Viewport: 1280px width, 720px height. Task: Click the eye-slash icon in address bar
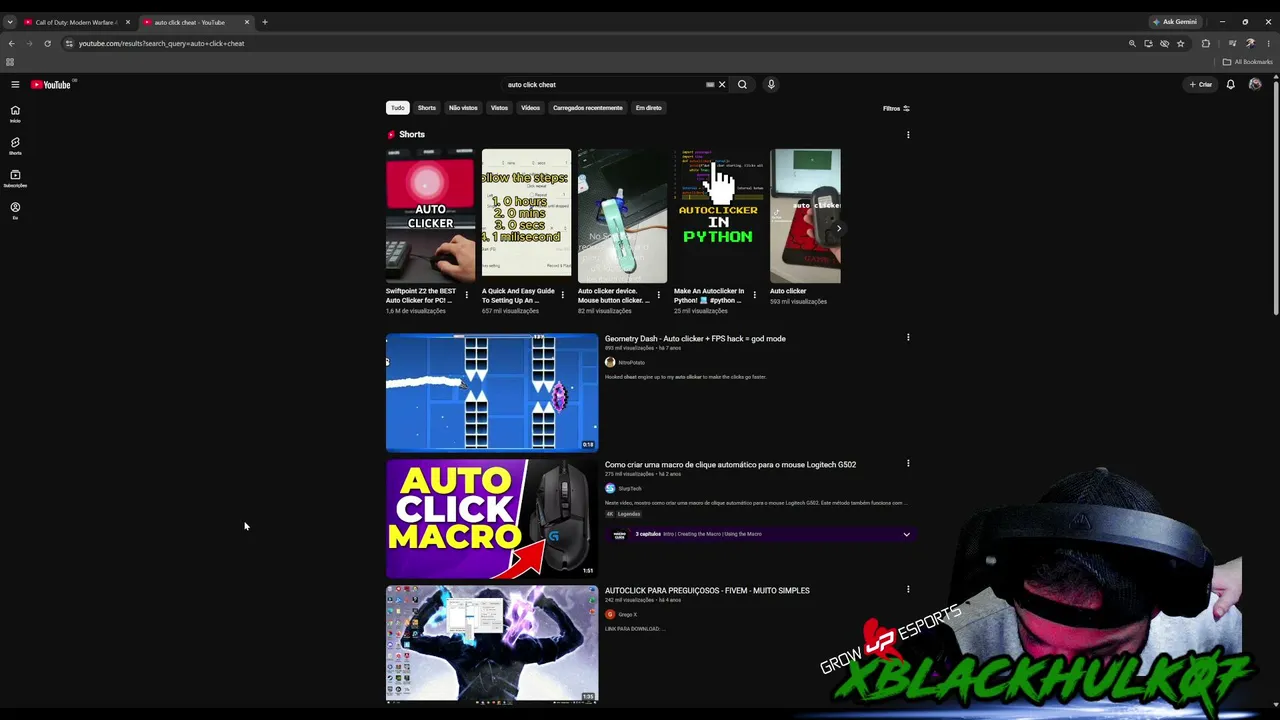click(x=1164, y=44)
